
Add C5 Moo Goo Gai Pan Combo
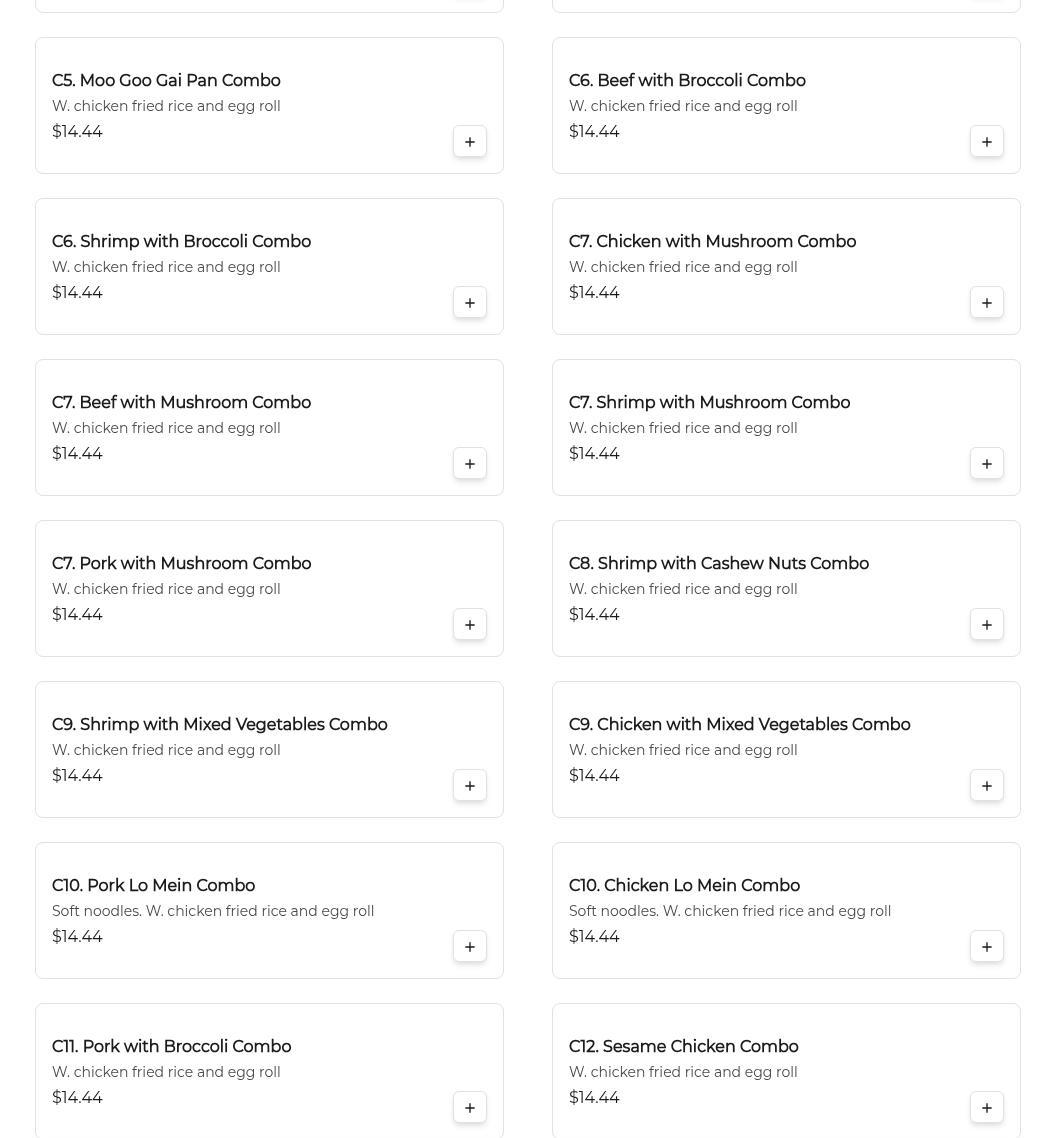click(x=470, y=142)
